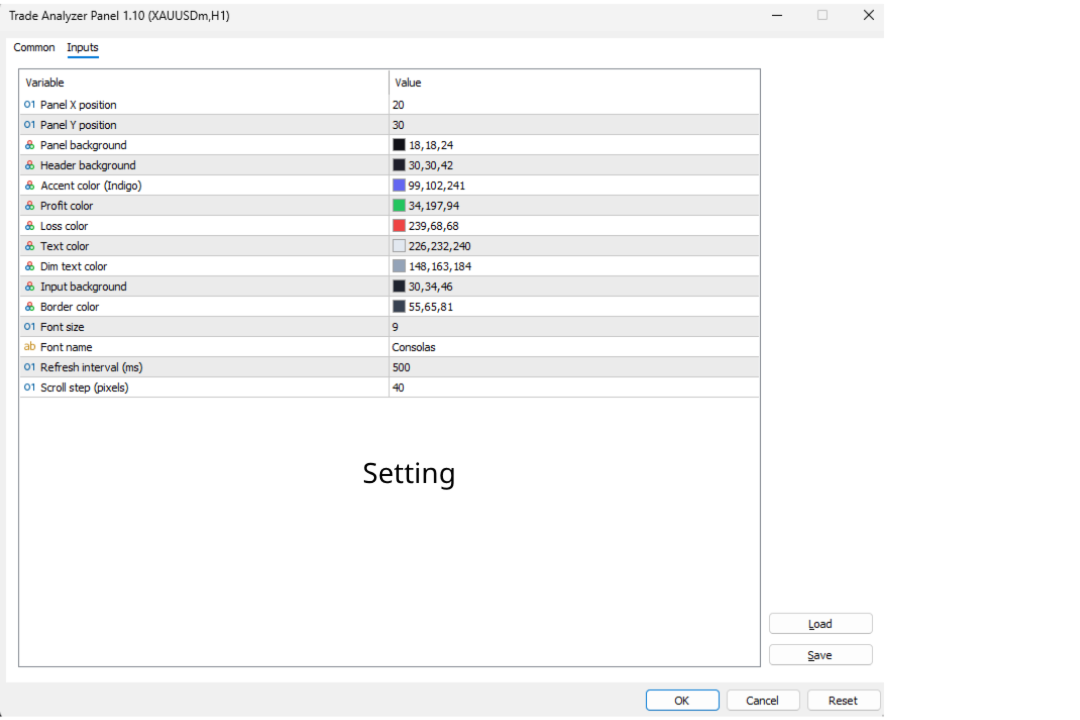Load a settings preset file
The height and width of the screenshot is (720, 1080).
tap(820, 624)
